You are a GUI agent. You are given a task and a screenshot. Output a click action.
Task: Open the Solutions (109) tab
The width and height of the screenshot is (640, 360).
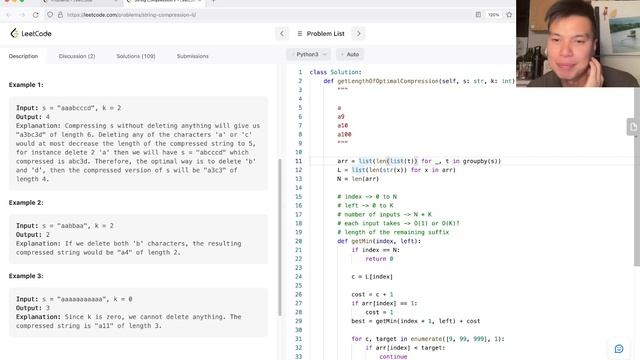pyautogui.click(x=136, y=56)
